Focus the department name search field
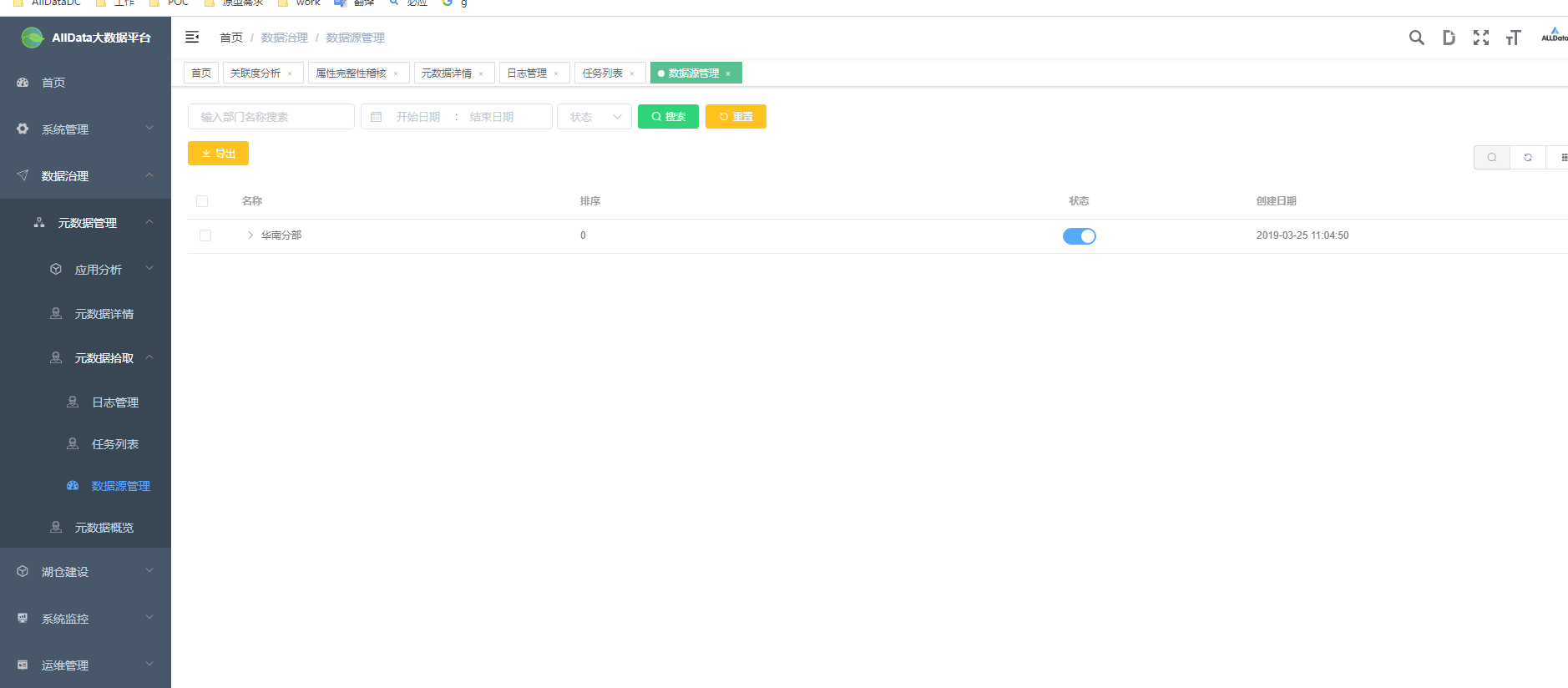Screen dimensions: 1568x688 pos(271,117)
